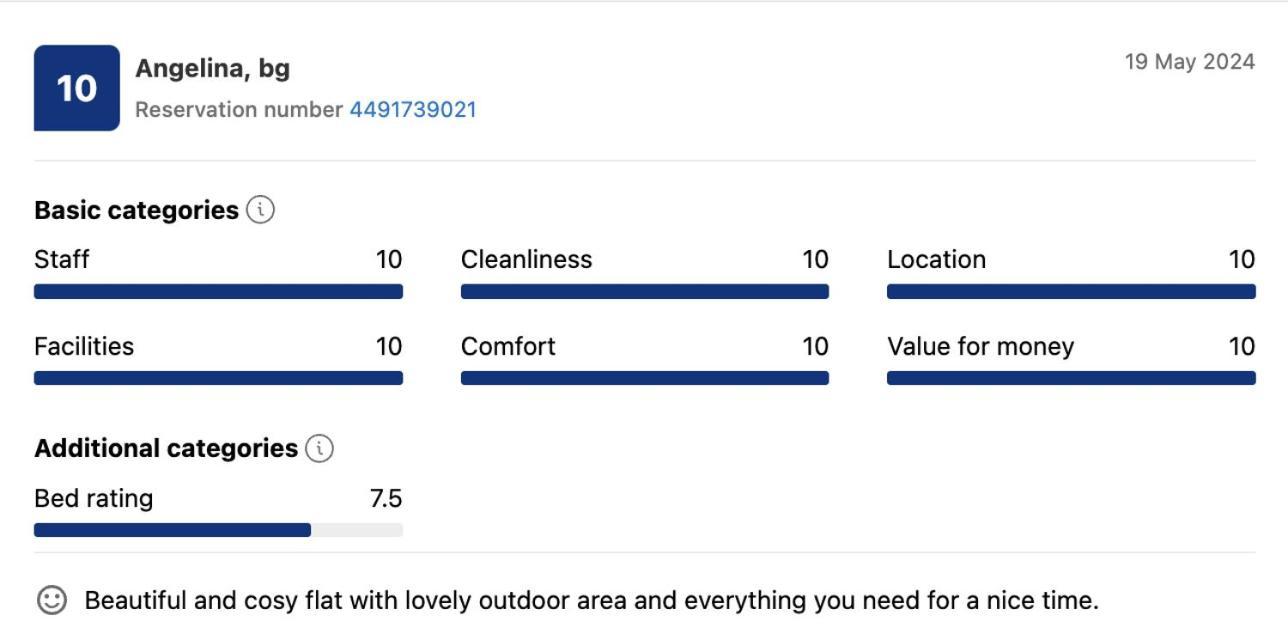Viewport: 1288px width, 640px height.
Task: Click the Additional categories heading
Action: pyautogui.click(x=166, y=448)
